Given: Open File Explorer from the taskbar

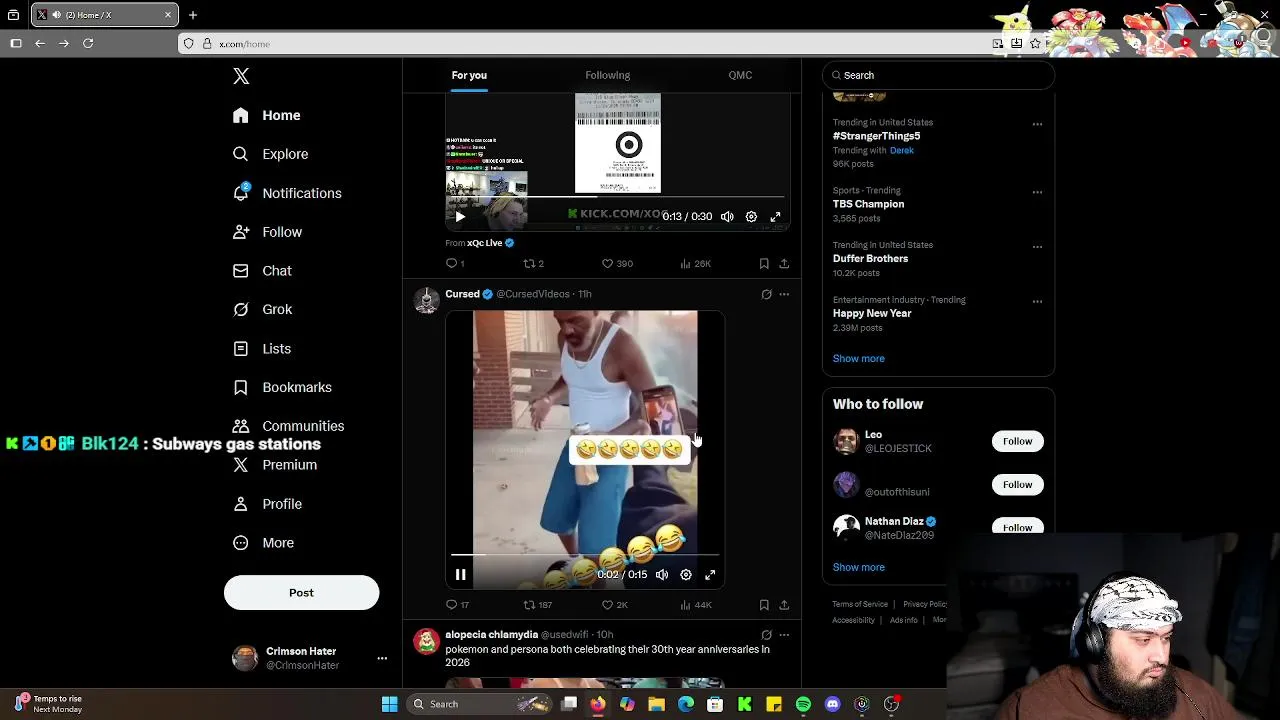Looking at the screenshot, I should pos(656,704).
